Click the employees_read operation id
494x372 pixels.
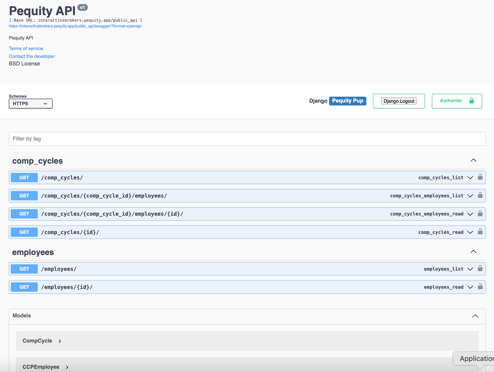pos(443,287)
